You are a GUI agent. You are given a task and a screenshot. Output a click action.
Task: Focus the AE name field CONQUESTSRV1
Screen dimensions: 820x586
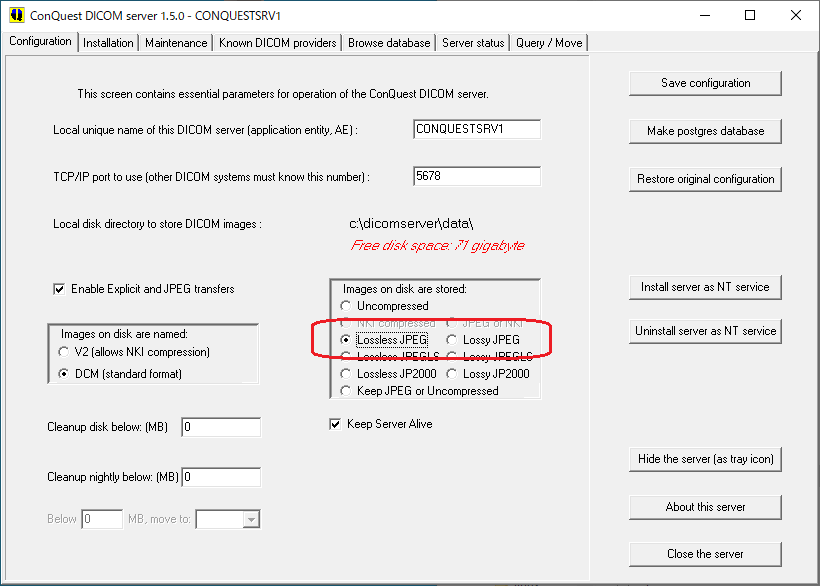coord(477,129)
